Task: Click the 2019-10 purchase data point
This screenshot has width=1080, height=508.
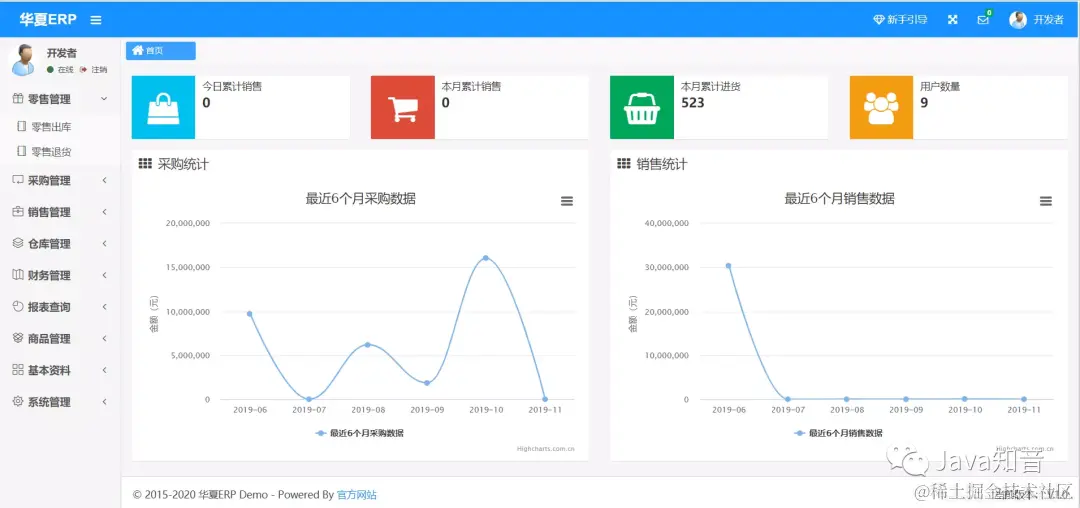Action: (486, 257)
